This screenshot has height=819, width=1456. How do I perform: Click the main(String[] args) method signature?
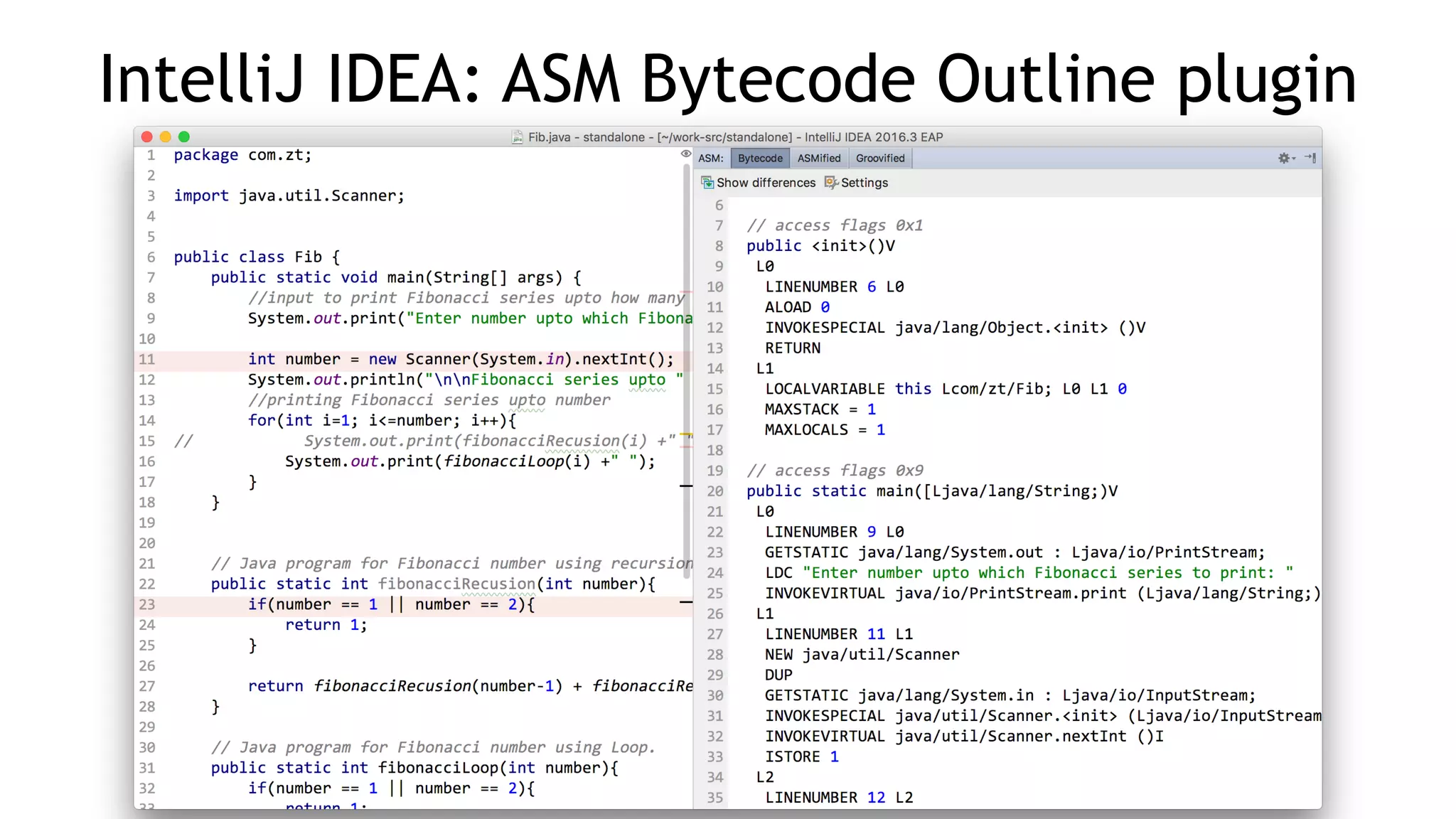point(396,277)
